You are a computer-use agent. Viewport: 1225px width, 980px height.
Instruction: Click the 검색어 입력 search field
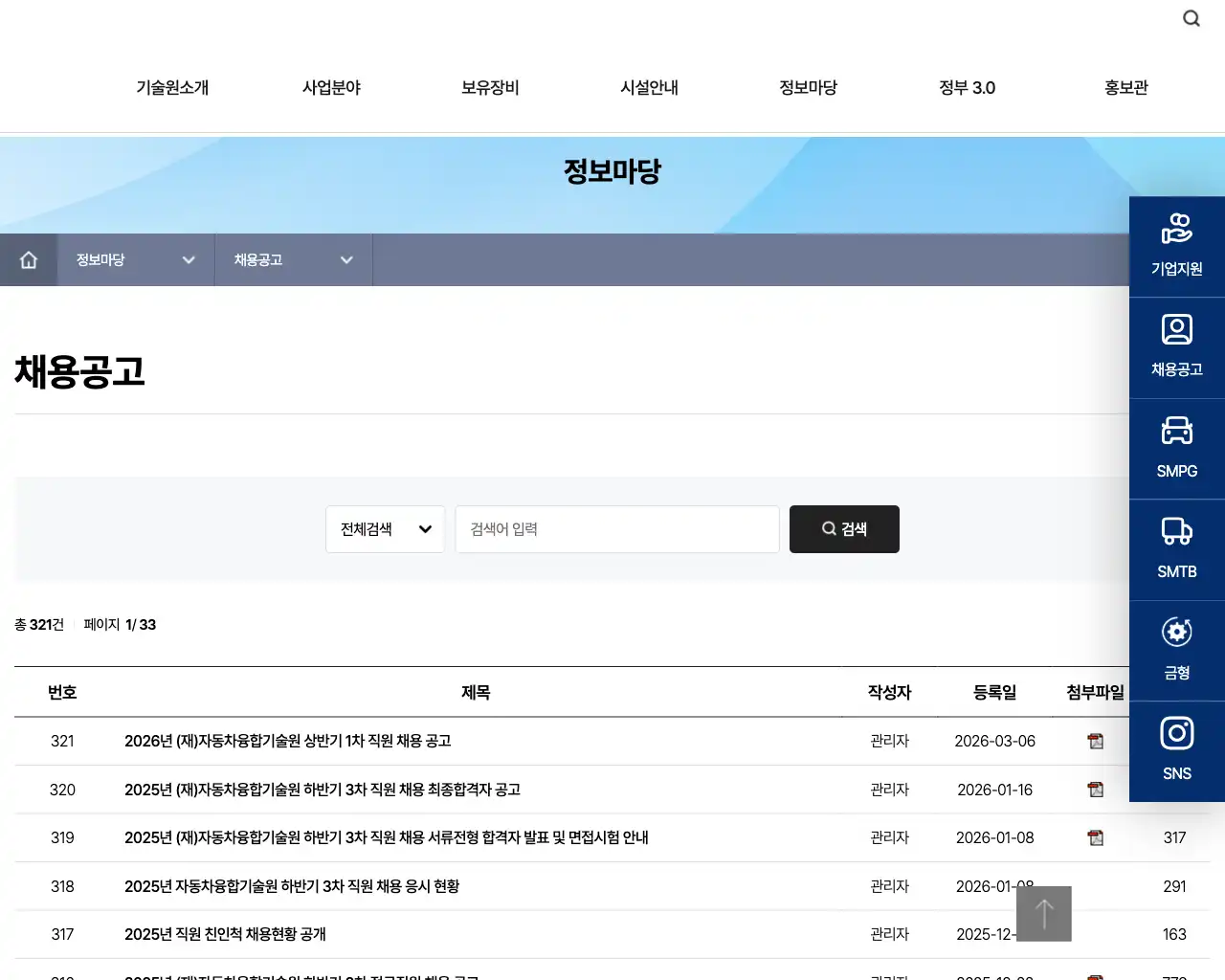pos(616,528)
